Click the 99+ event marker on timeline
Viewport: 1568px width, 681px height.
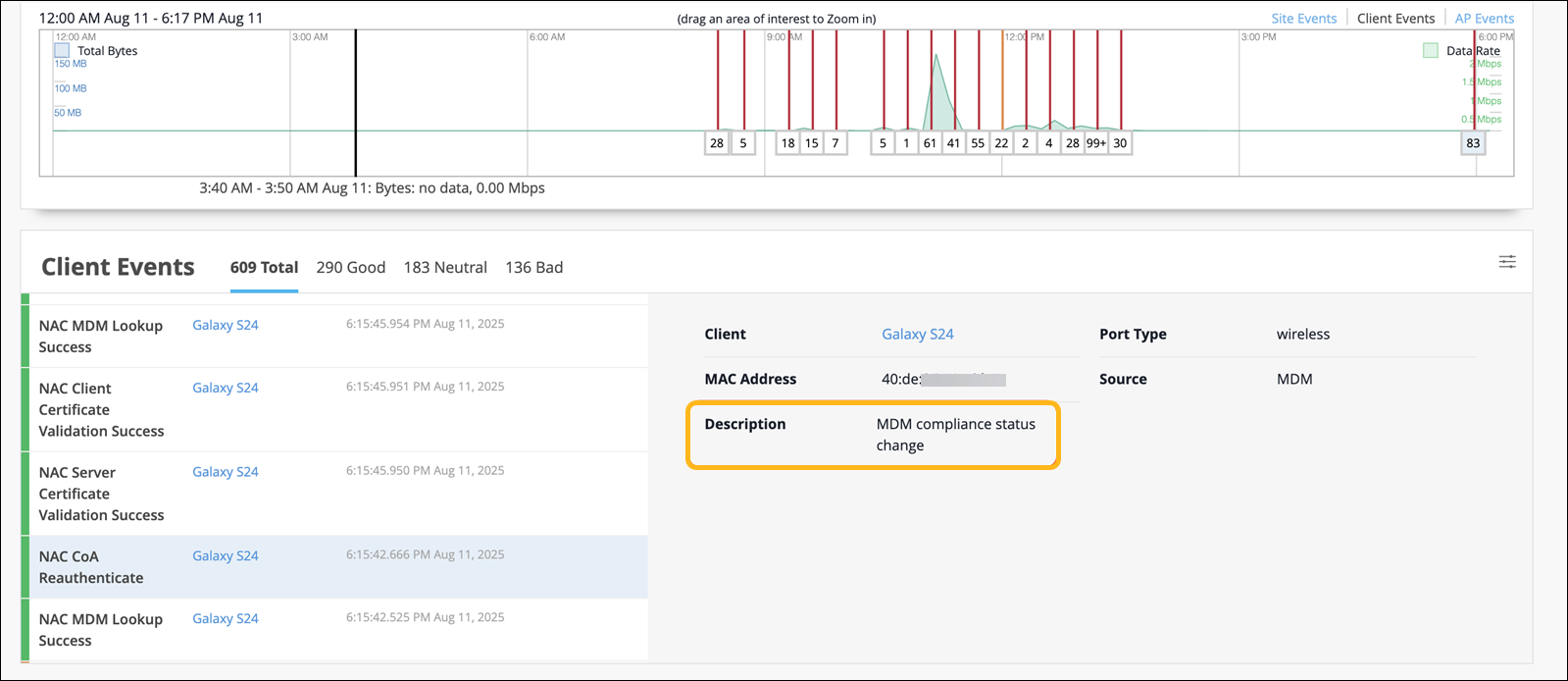(1096, 143)
